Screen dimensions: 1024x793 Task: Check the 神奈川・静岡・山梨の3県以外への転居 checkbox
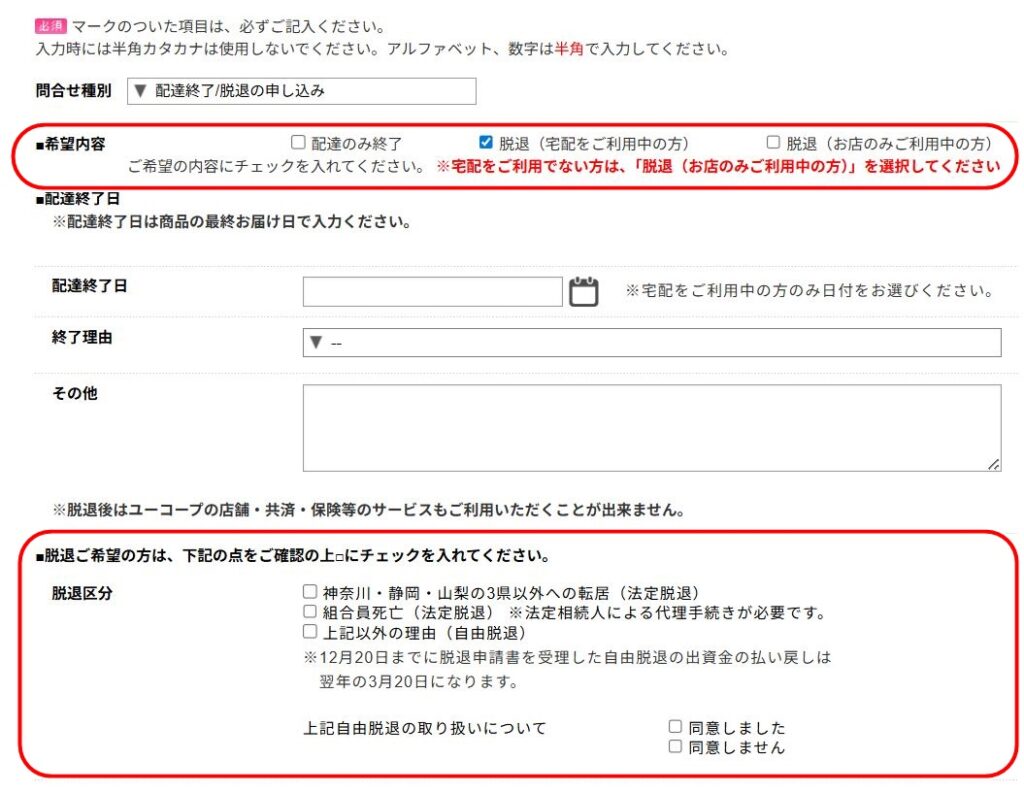(x=310, y=592)
